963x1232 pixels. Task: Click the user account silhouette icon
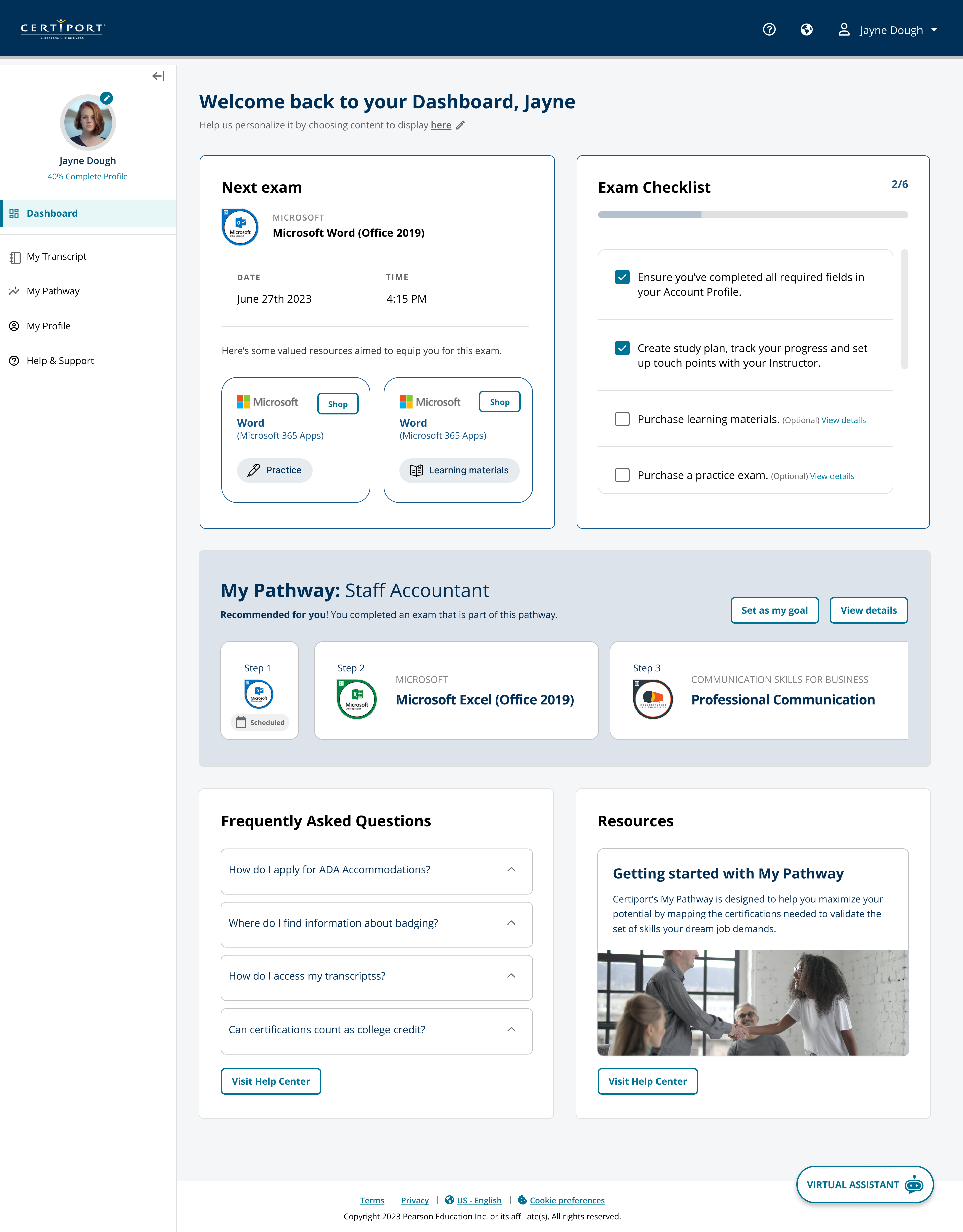pos(844,30)
